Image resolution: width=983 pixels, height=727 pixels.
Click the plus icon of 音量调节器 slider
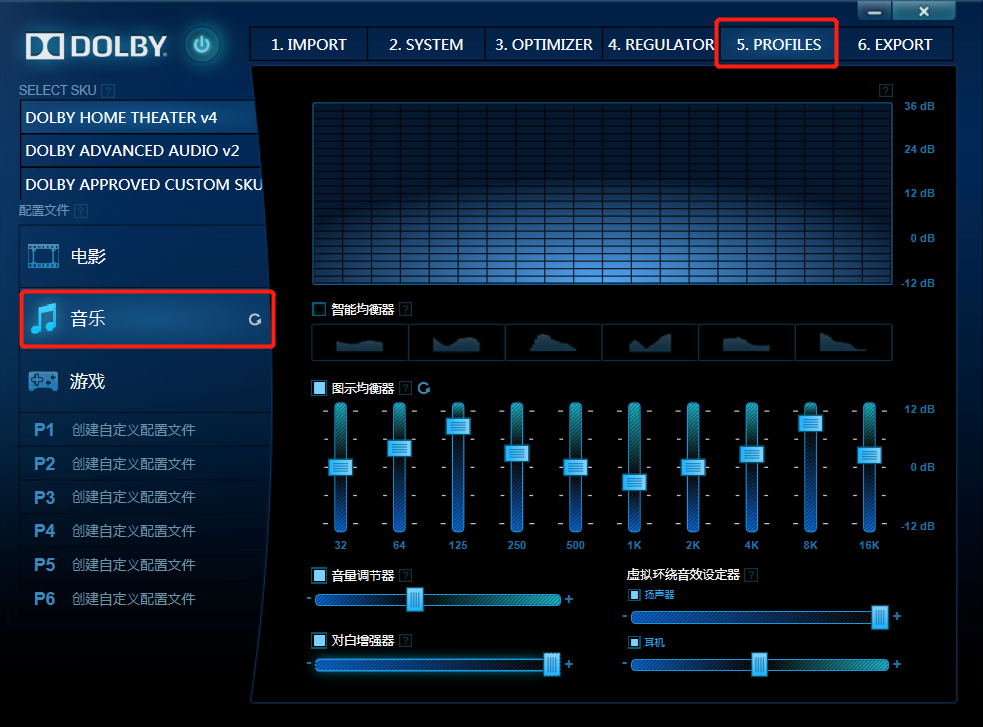pos(569,599)
